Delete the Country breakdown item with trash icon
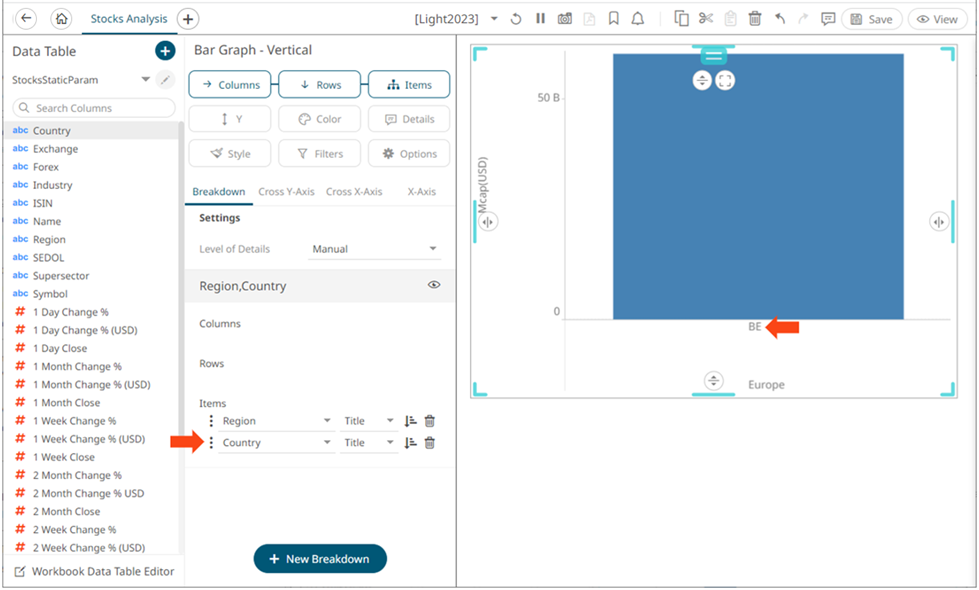979x590 pixels. click(430, 443)
